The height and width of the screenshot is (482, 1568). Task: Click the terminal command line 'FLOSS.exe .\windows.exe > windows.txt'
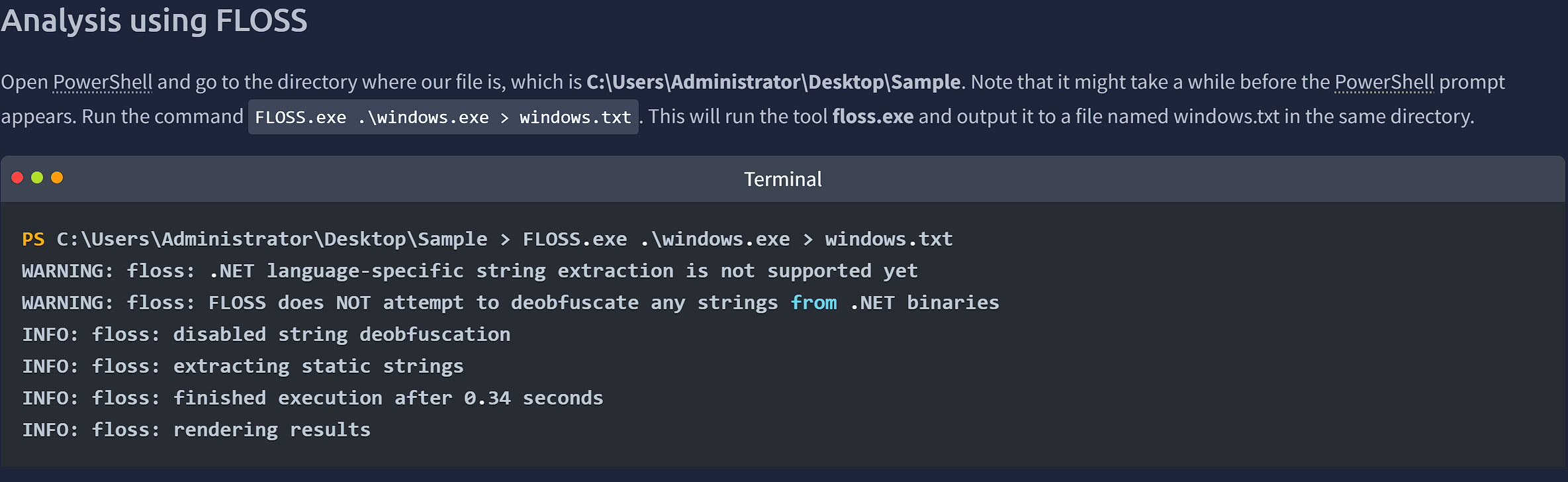(x=737, y=239)
